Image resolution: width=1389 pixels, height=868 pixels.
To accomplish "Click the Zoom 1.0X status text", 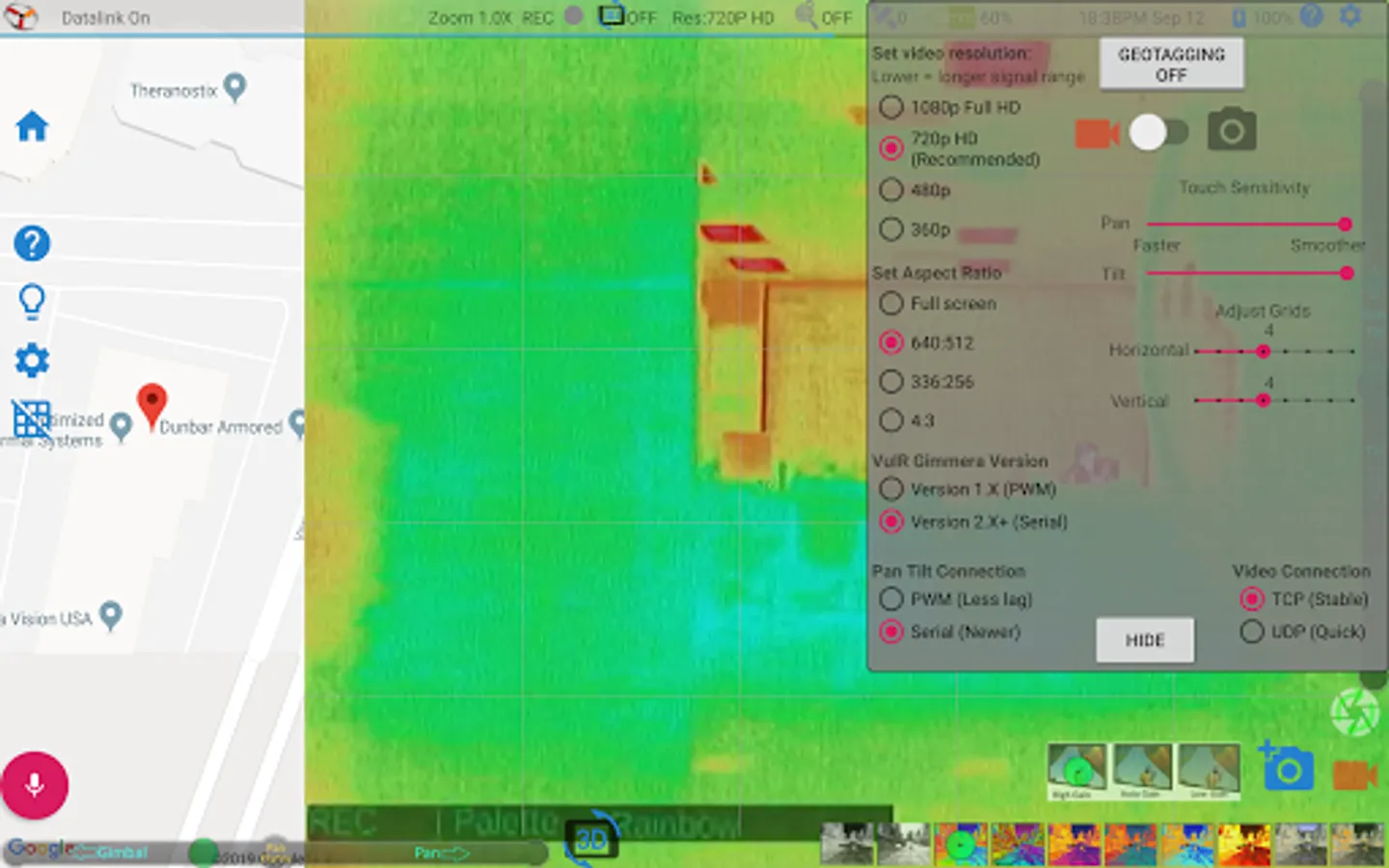I will coord(470,17).
